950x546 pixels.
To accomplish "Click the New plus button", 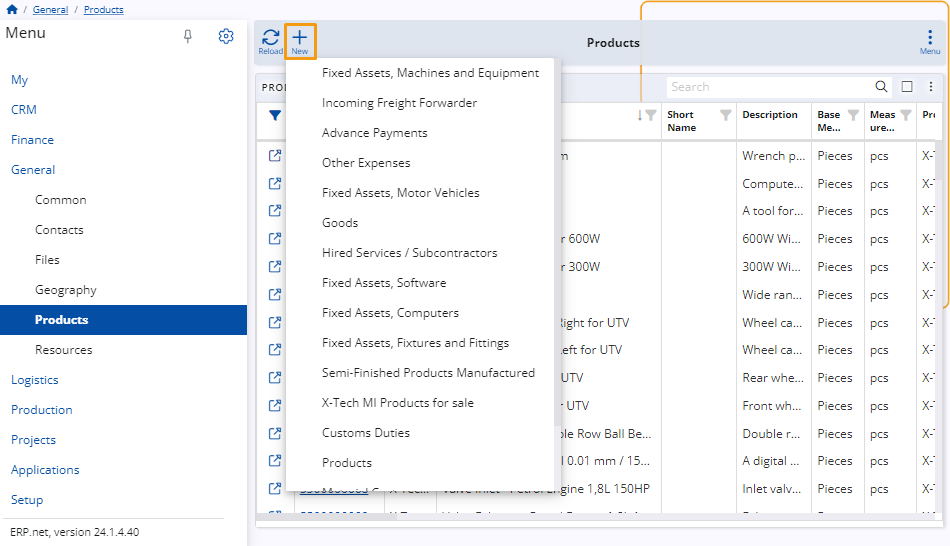I will pyautogui.click(x=300, y=41).
